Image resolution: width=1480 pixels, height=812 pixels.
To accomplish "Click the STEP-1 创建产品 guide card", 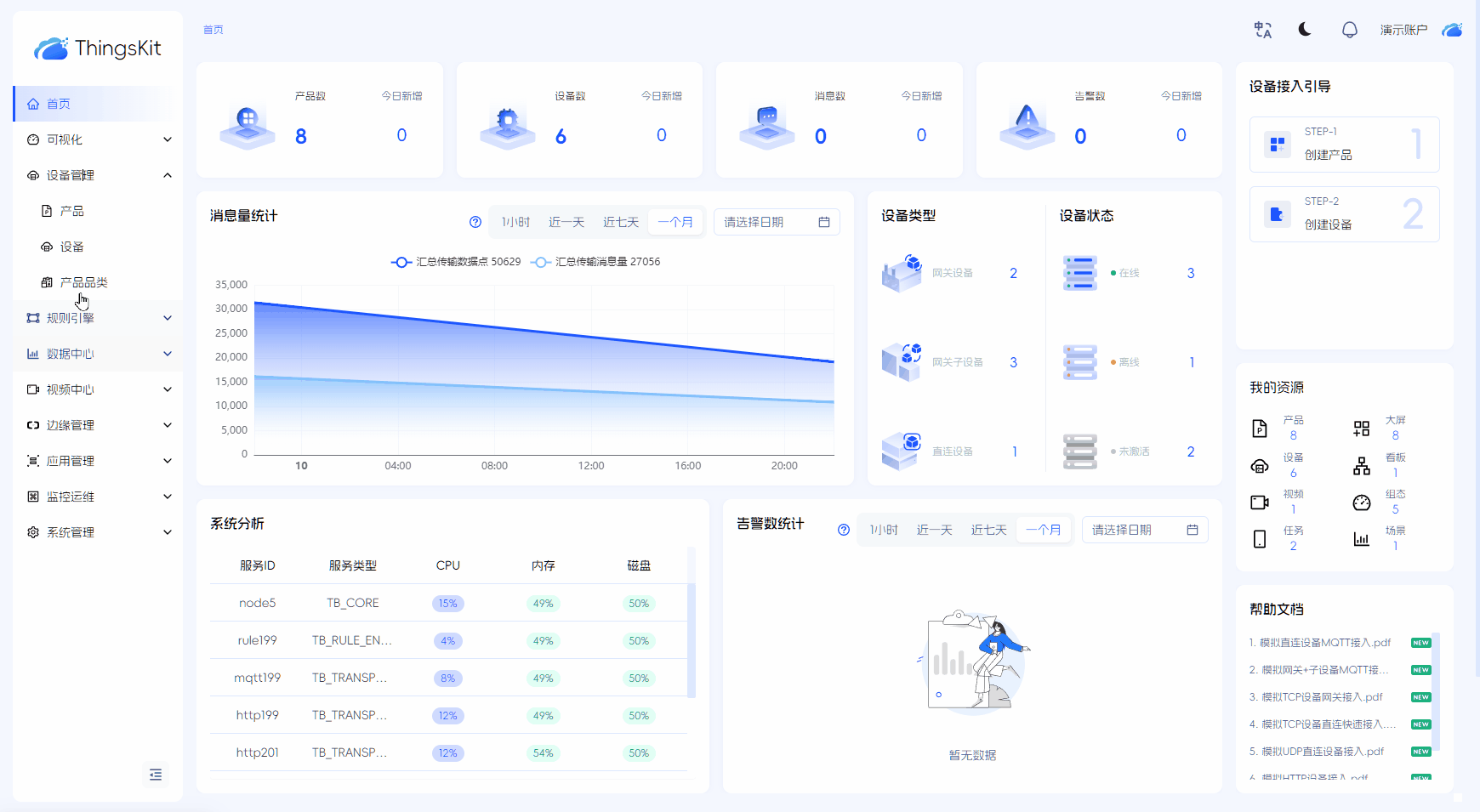I will (1344, 144).
